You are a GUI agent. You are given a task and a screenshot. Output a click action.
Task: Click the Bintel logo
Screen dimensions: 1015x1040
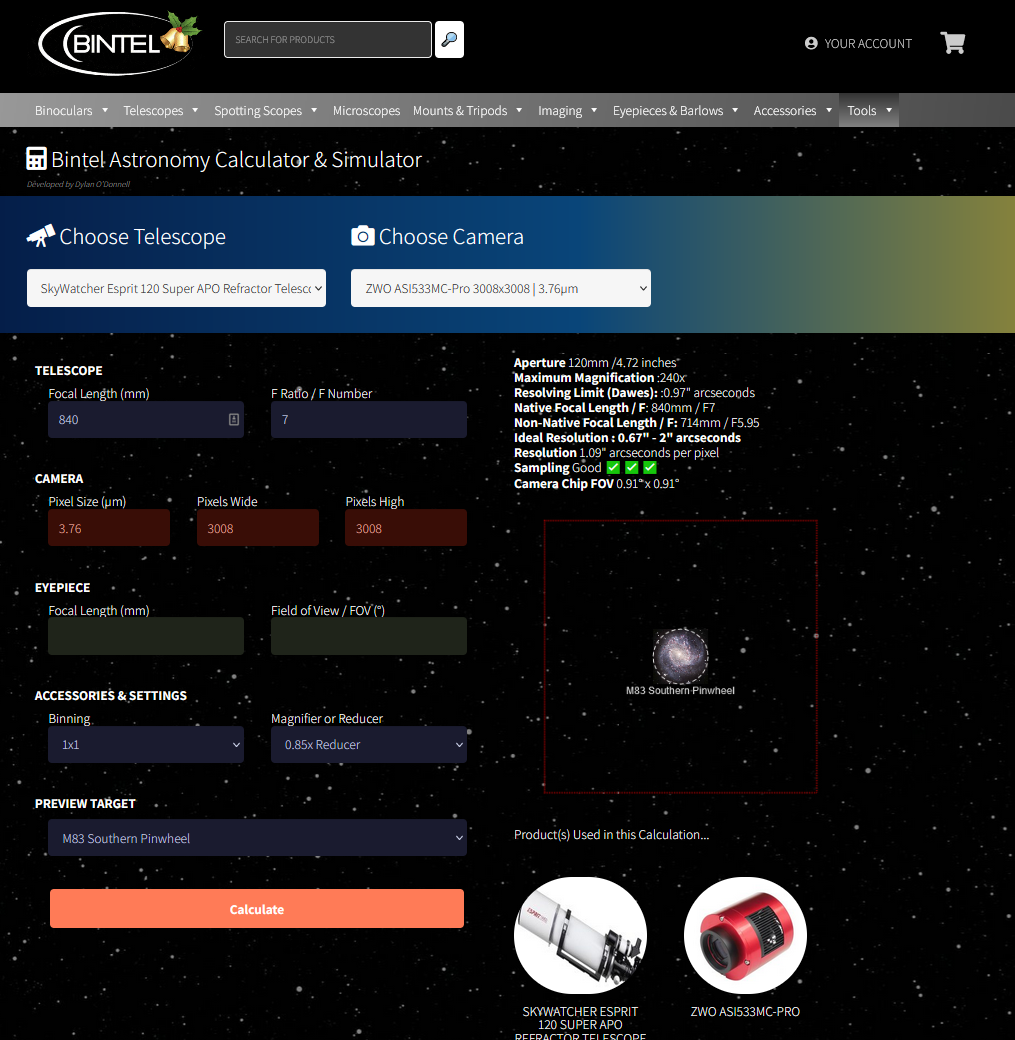point(119,43)
